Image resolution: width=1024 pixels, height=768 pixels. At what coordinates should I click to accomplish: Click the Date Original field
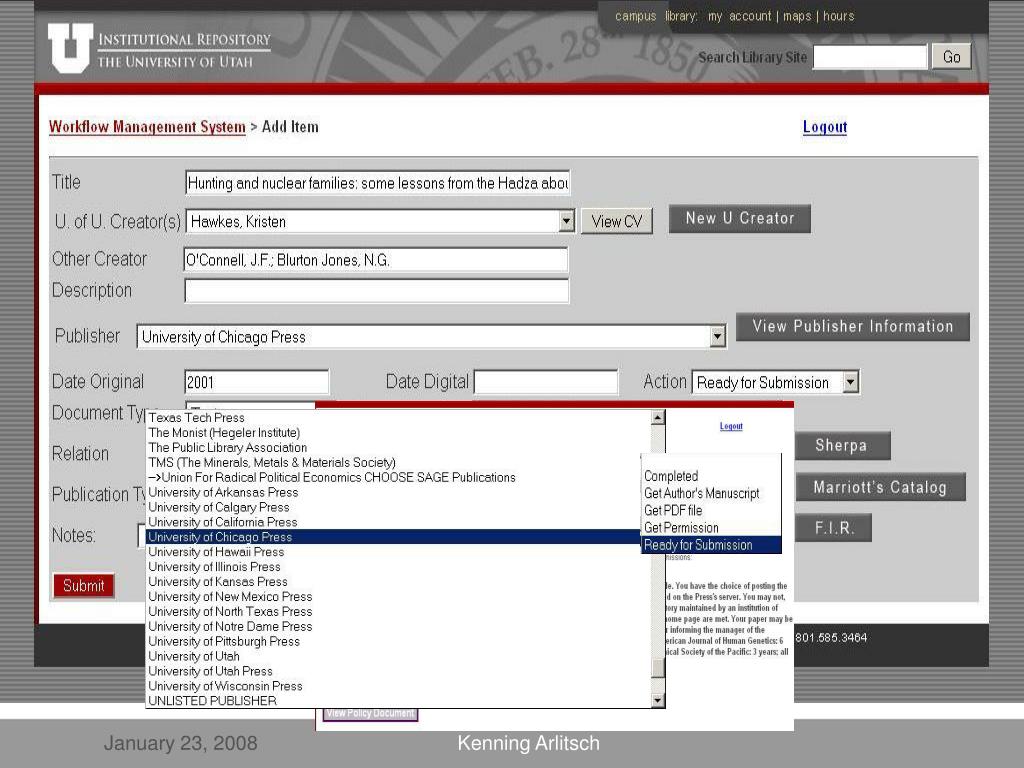pos(257,382)
